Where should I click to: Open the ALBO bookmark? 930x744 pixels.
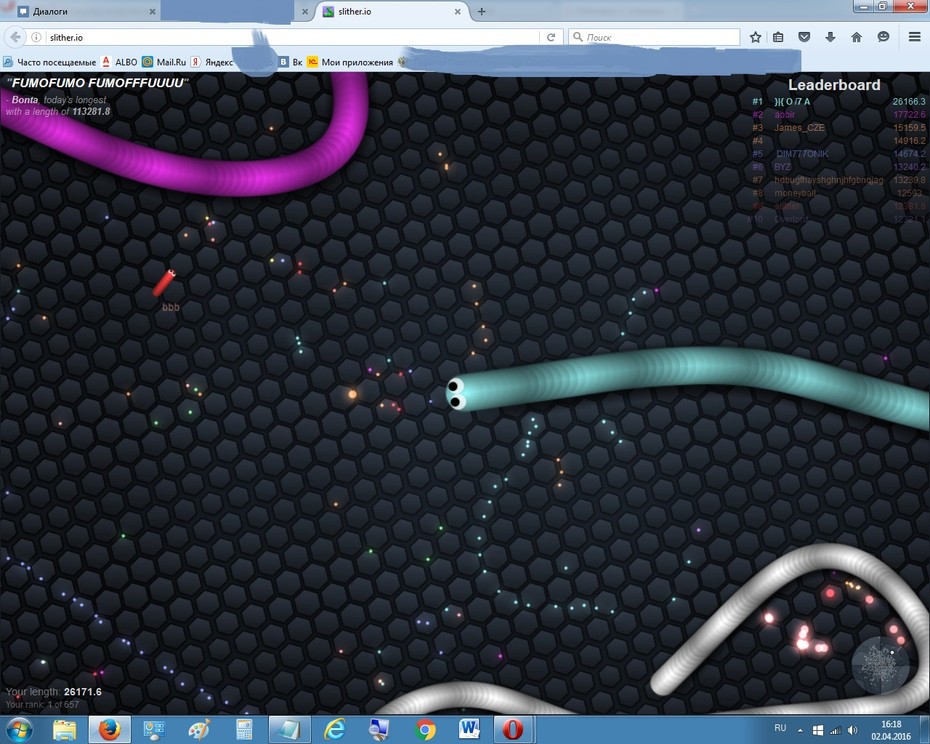click(120, 62)
